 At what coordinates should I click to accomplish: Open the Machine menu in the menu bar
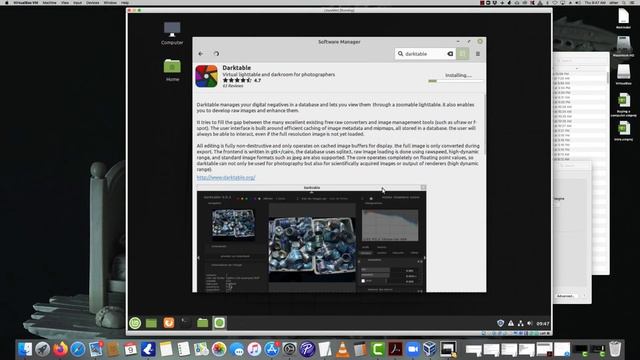(50, 2)
